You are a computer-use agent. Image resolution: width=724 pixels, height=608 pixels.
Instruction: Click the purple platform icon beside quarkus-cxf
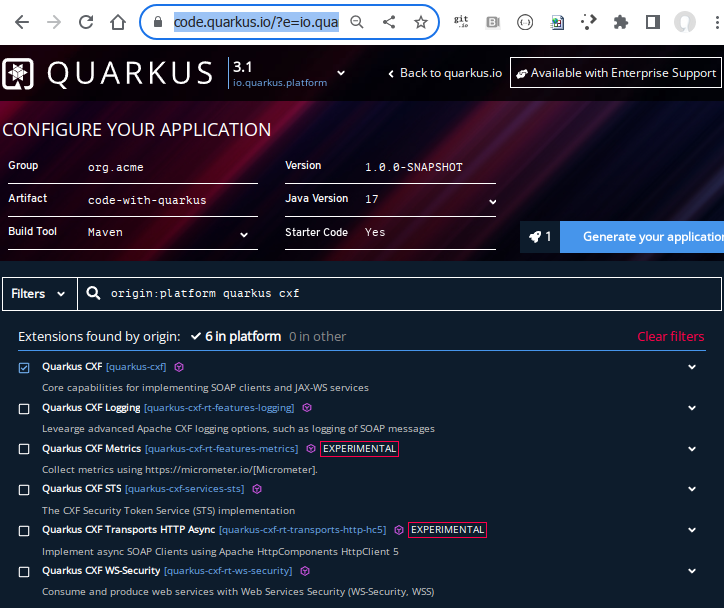coord(179,367)
